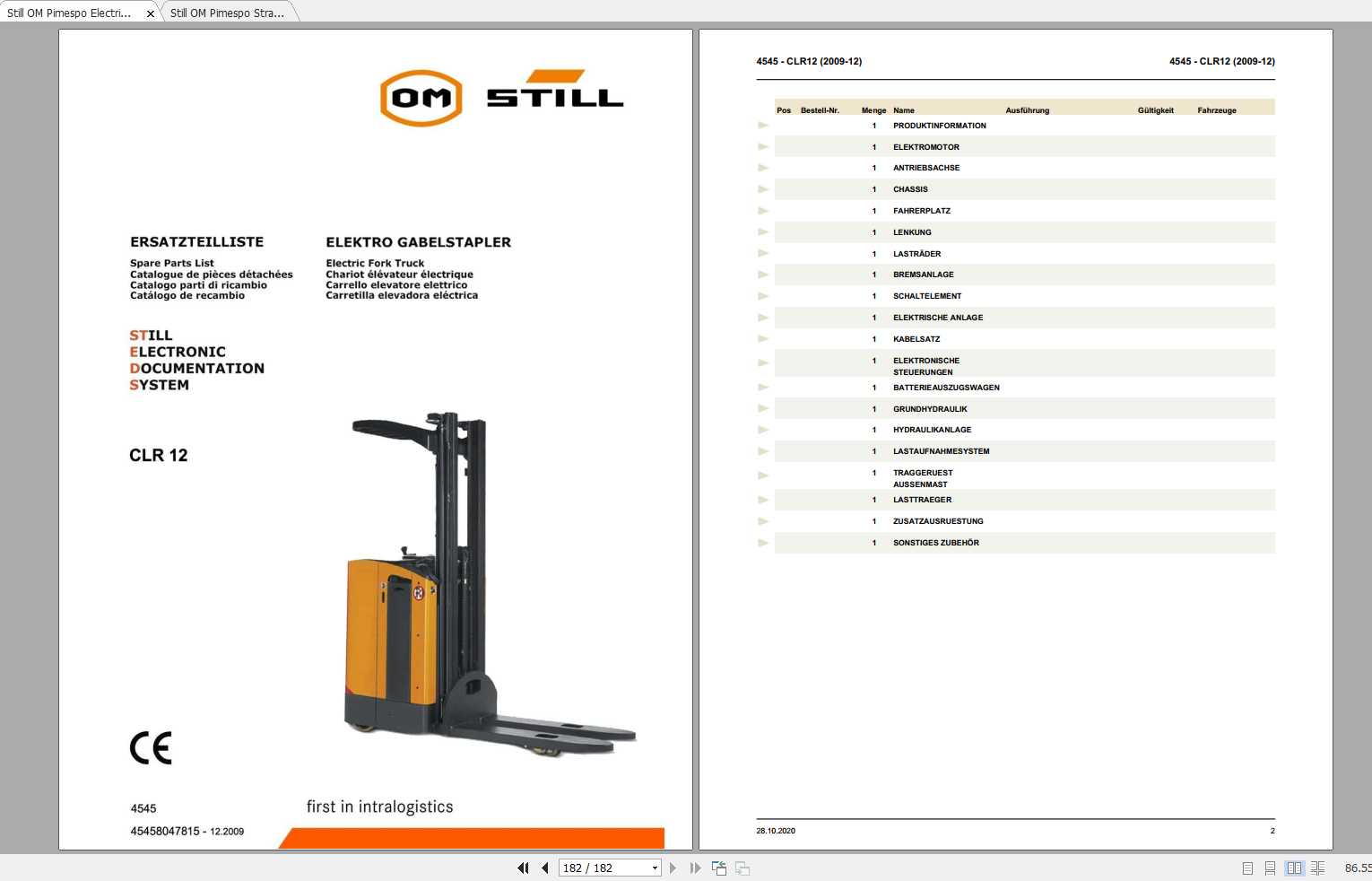Click the previous page arrow

pyautogui.click(x=544, y=868)
